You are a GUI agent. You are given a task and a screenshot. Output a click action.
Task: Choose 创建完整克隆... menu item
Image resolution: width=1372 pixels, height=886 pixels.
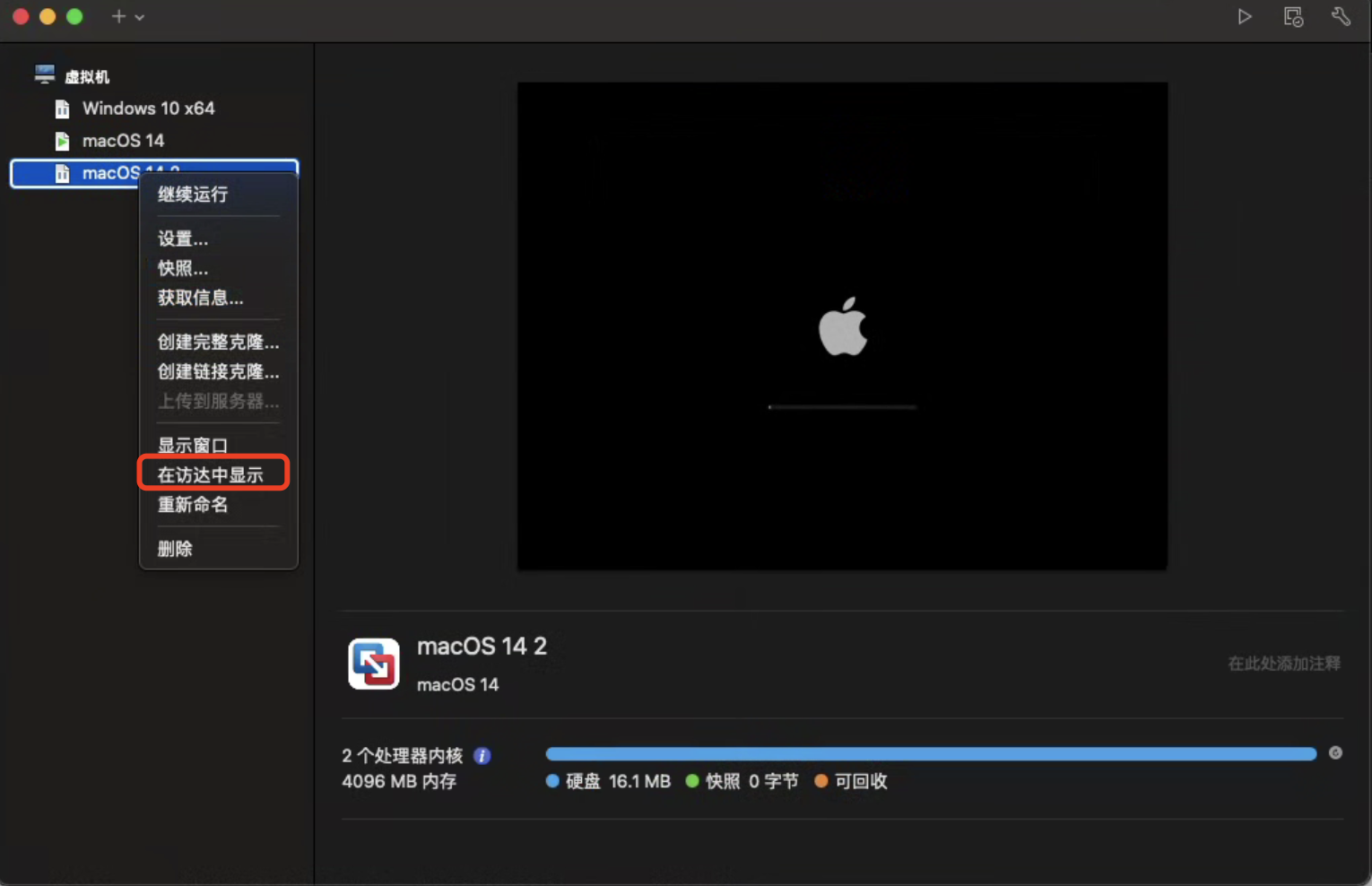click(219, 342)
